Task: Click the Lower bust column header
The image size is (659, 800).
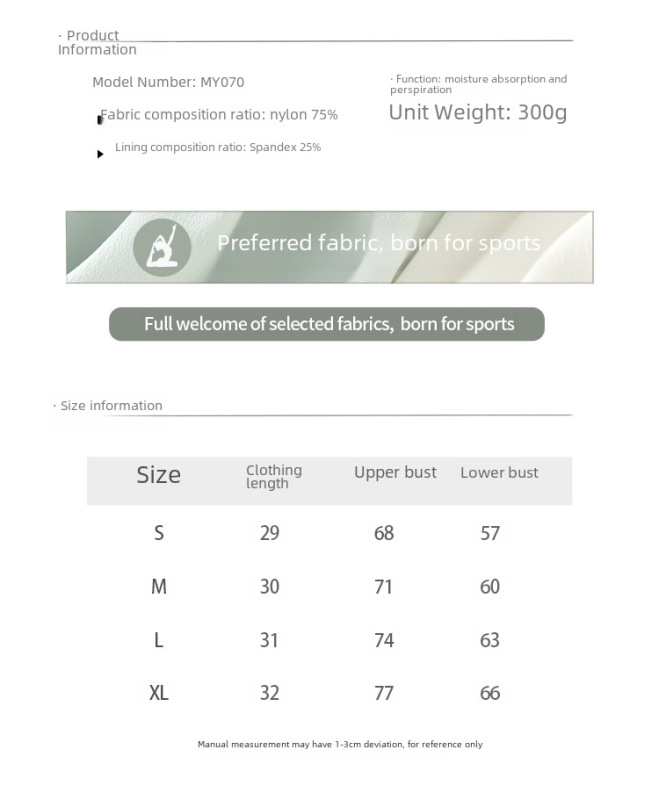Action: click(x=499, y=473)
